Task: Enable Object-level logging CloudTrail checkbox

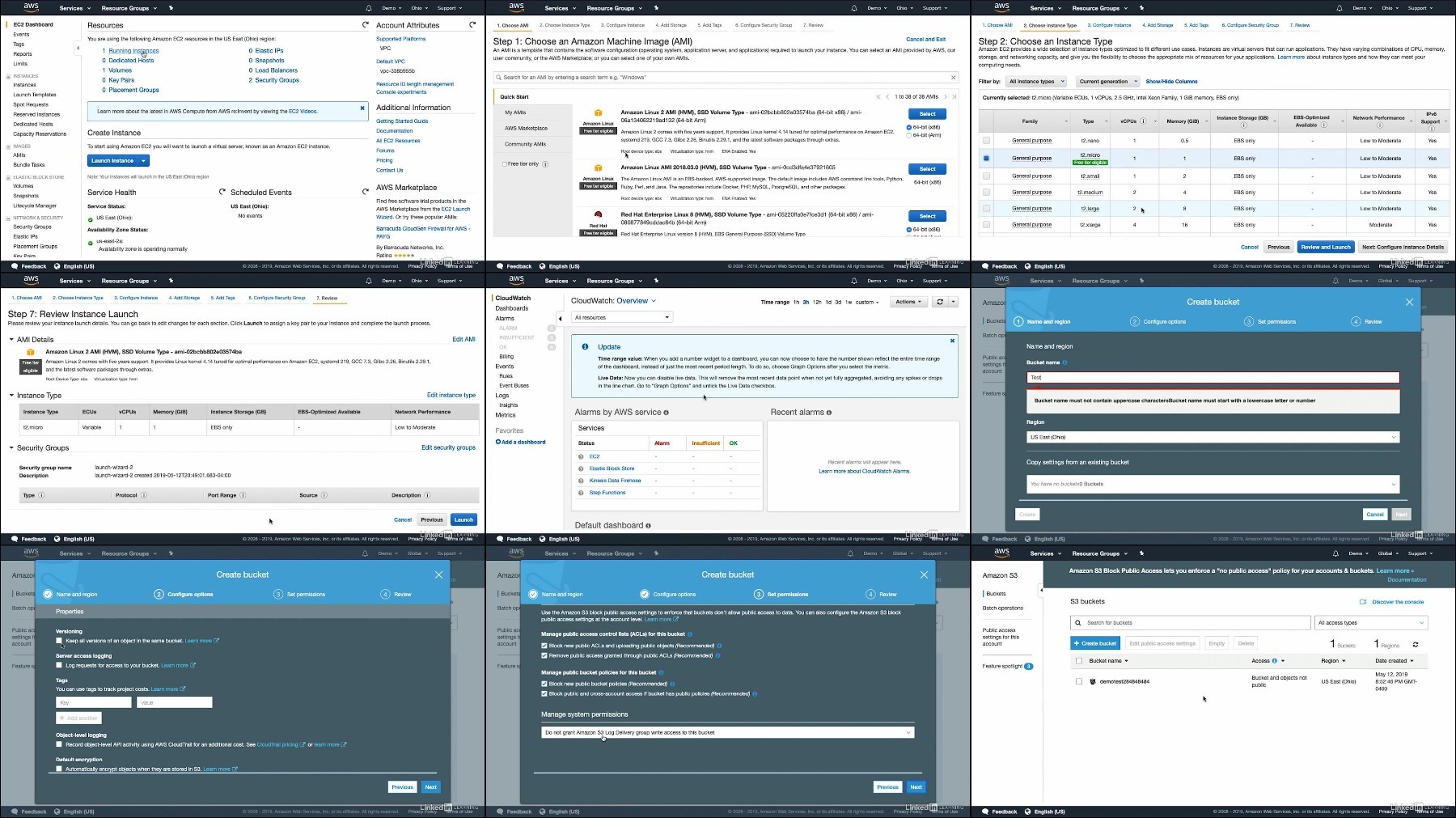Action: pos(59,744)
